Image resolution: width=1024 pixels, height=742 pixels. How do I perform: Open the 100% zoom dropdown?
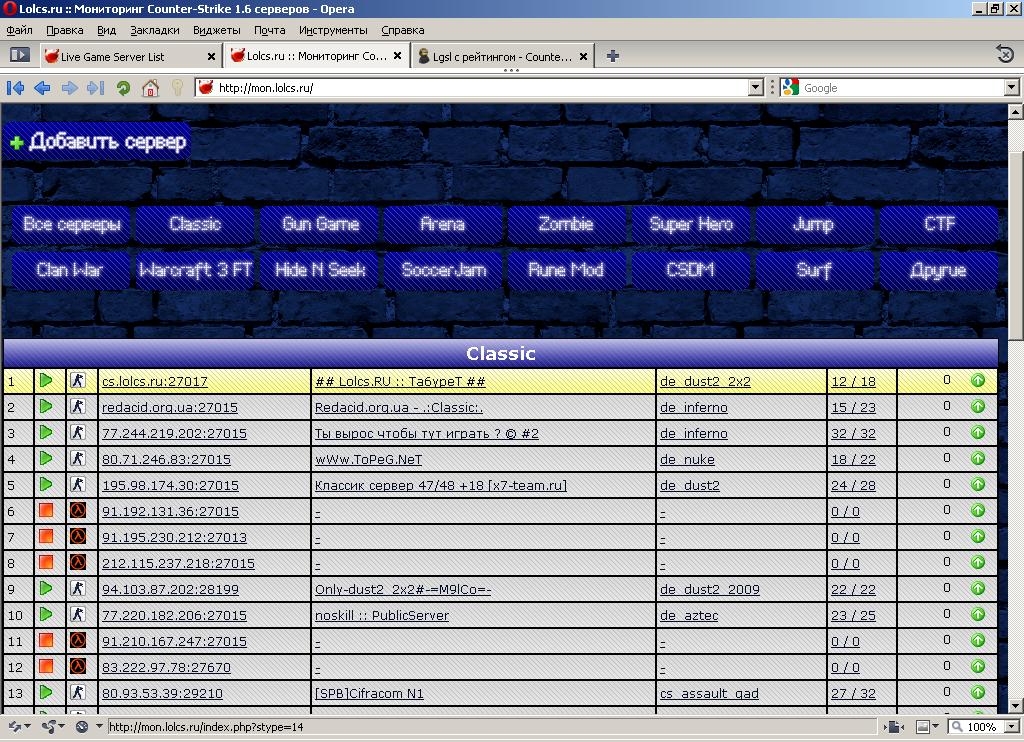coord(1012,726)
